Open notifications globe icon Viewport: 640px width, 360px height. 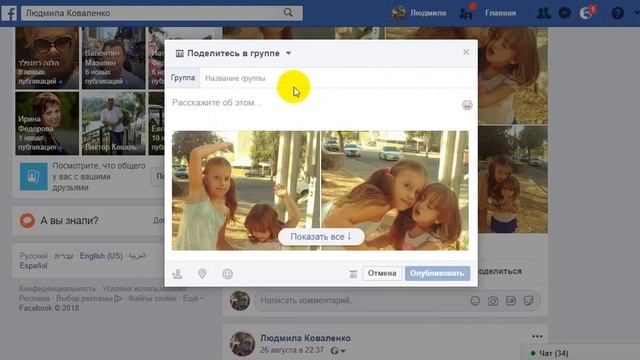coord(586,13)
